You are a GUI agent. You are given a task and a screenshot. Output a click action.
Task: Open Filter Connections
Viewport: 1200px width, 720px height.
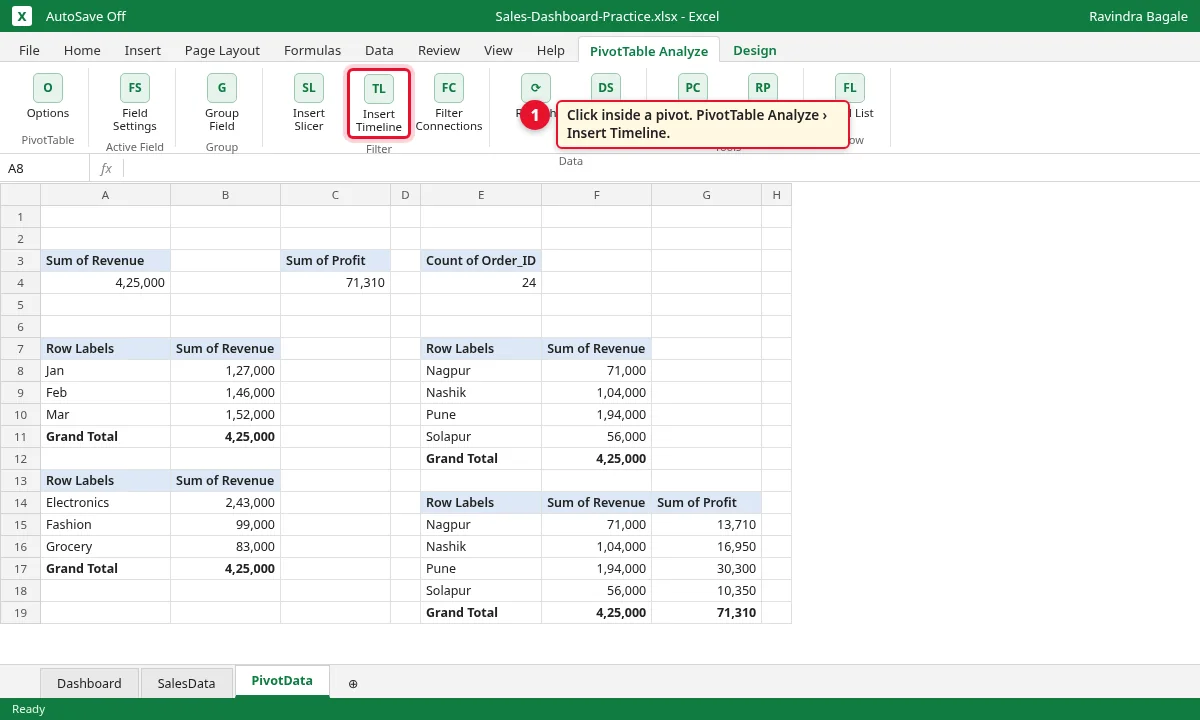tap(449, 103)
